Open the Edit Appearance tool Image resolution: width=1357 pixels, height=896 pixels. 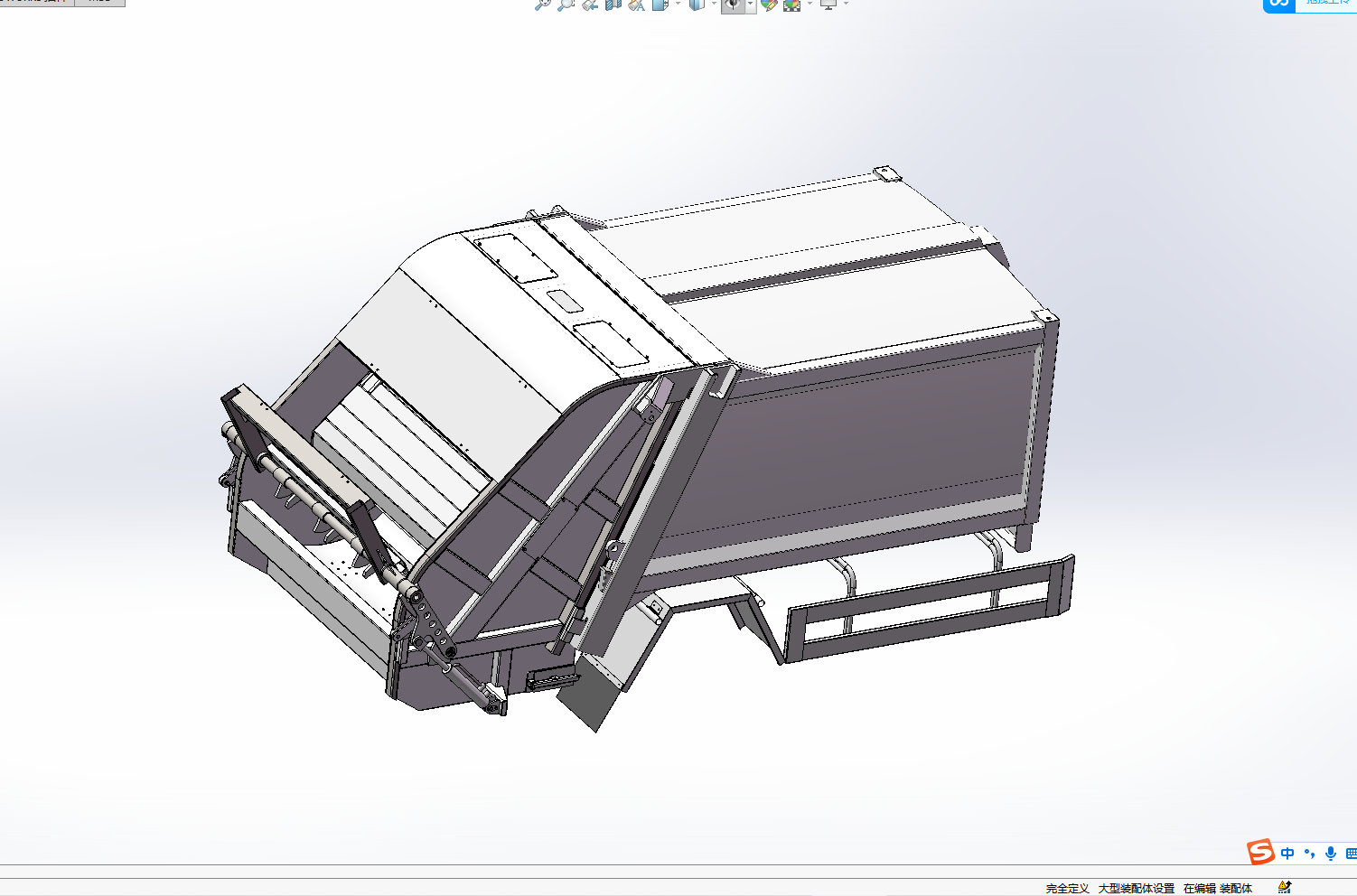click(x=769, y=5)
